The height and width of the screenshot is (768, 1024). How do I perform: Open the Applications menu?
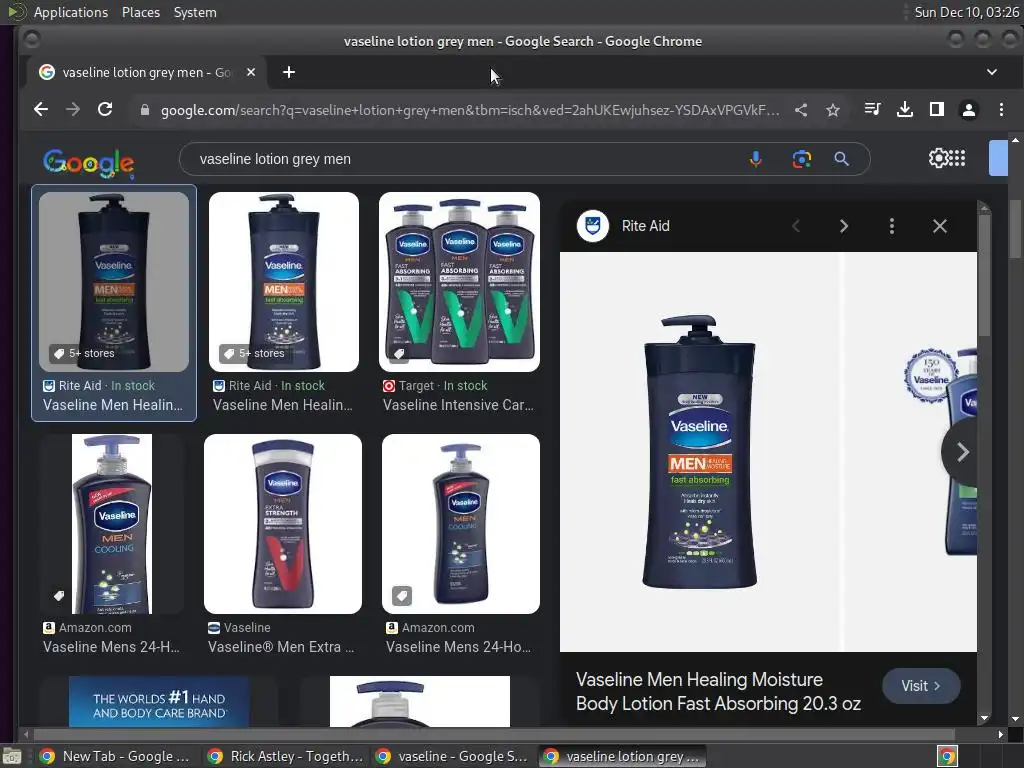click(x=71, y=12)
